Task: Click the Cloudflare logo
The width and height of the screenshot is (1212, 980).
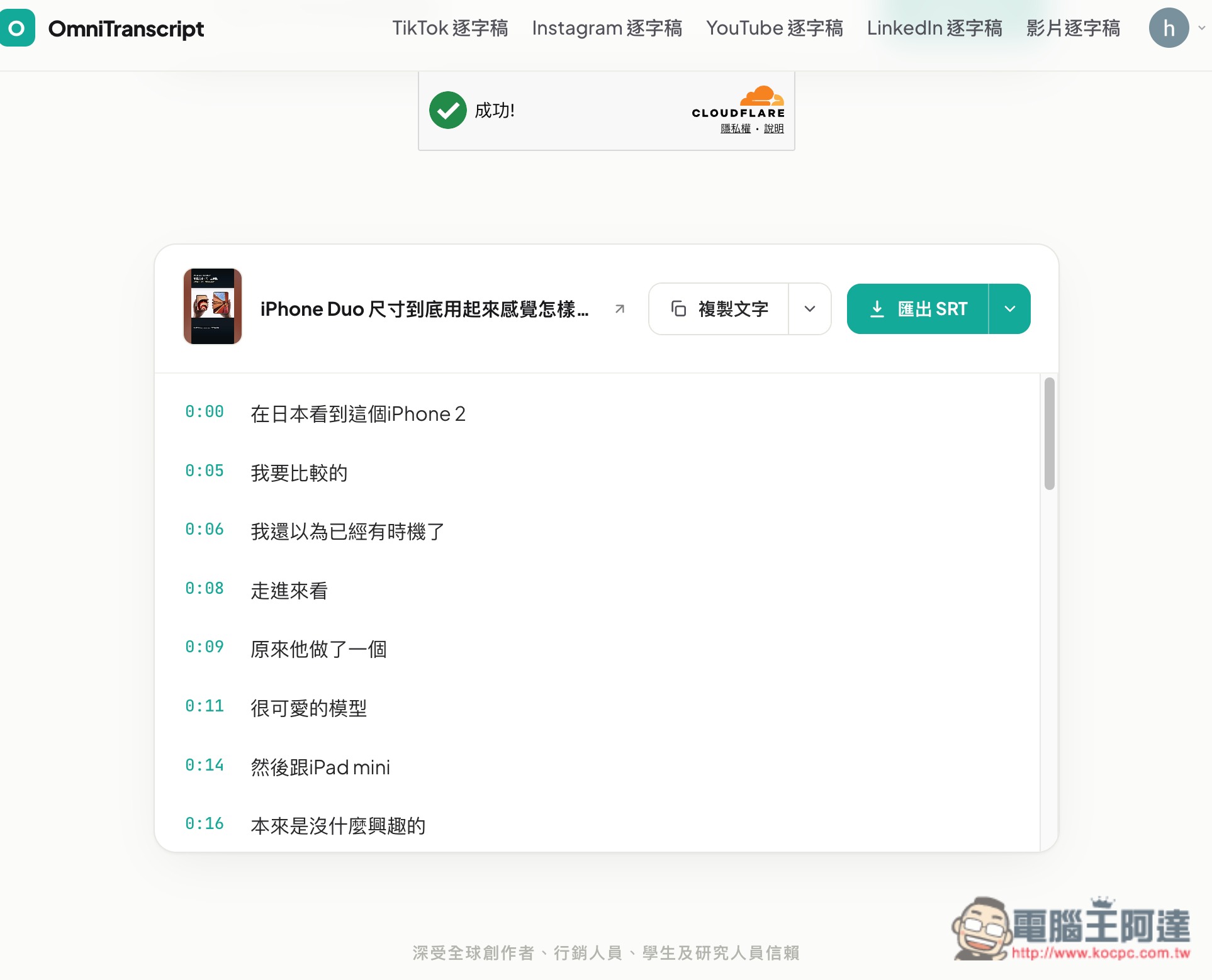Action: point(739,102)
